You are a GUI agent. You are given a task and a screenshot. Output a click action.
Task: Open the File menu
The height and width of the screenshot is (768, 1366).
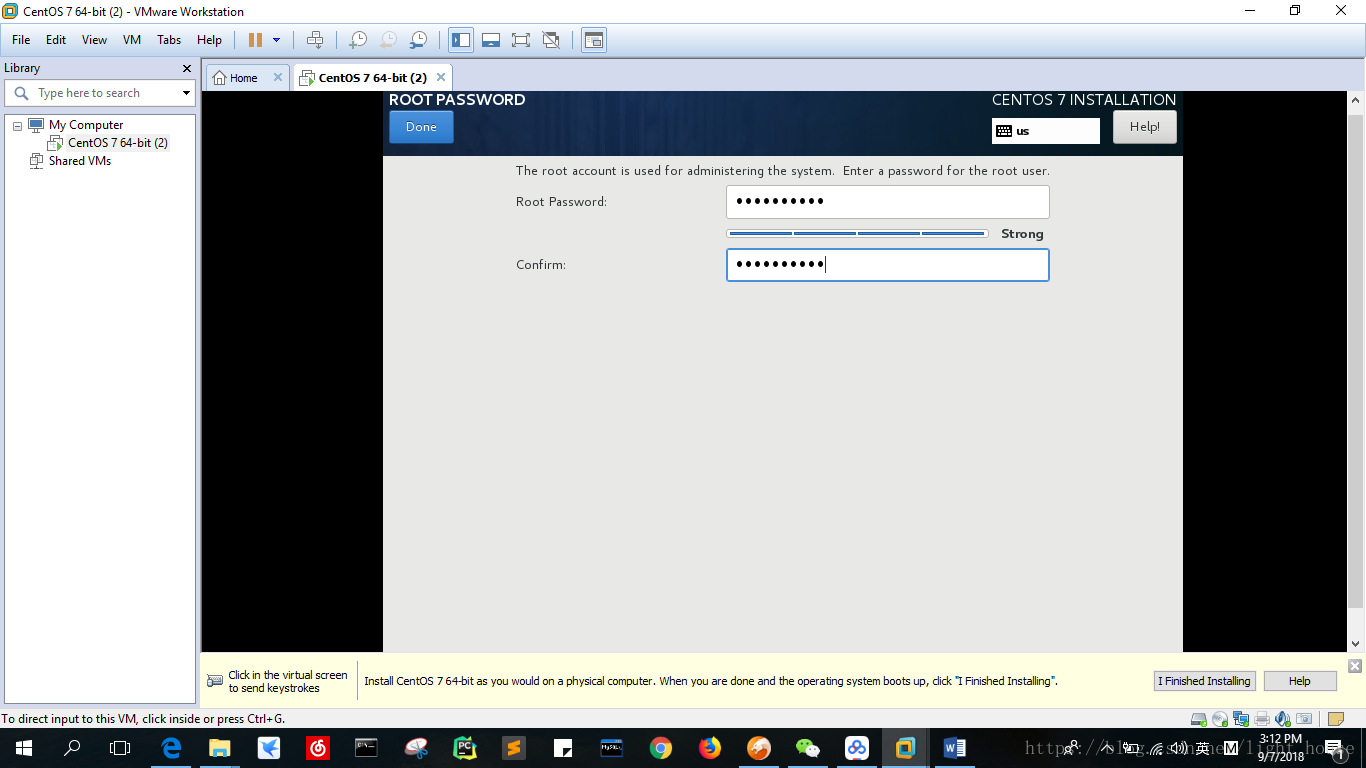tap(21, 40)
